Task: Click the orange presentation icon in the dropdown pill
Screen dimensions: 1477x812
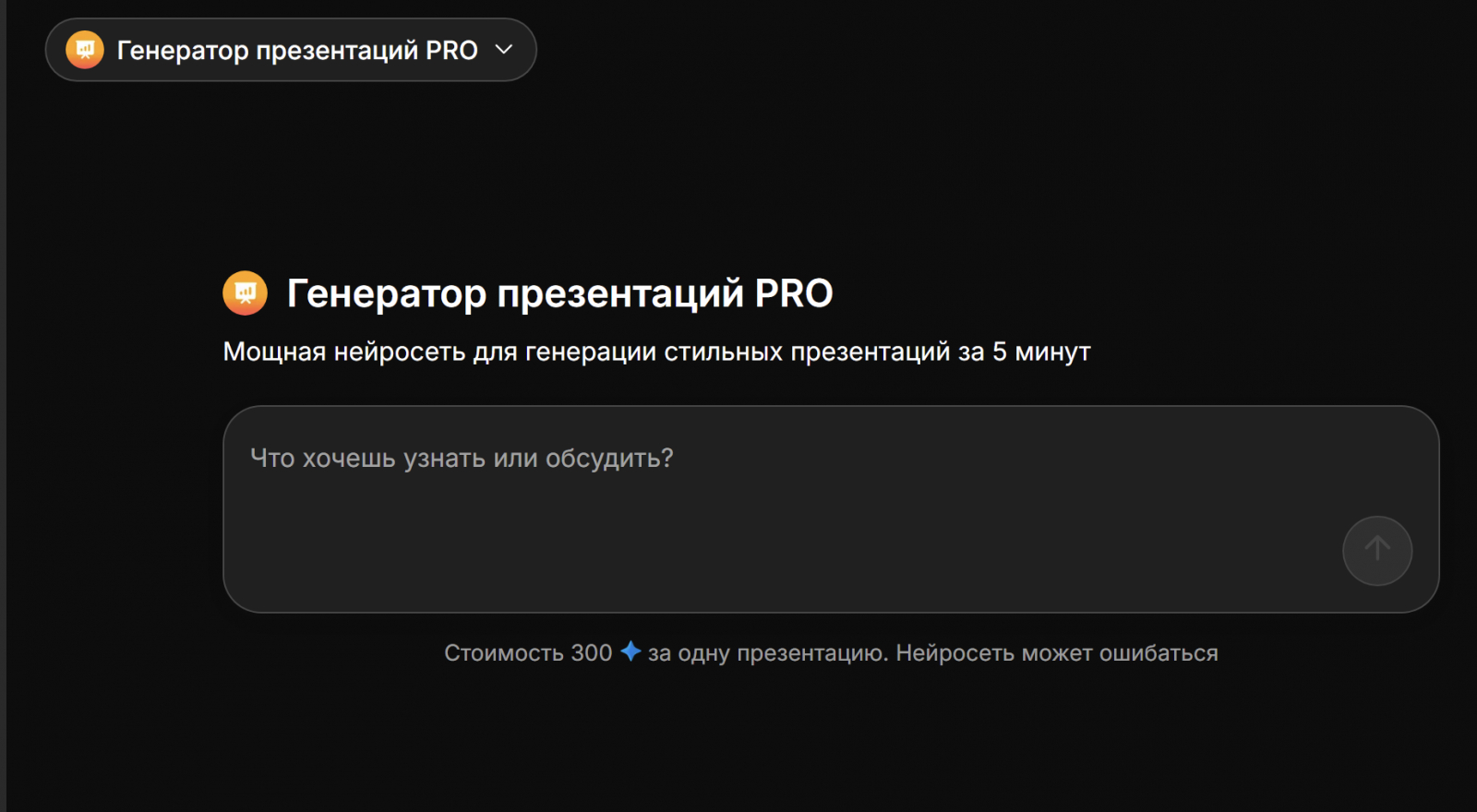Action: [x=85, y=50]
